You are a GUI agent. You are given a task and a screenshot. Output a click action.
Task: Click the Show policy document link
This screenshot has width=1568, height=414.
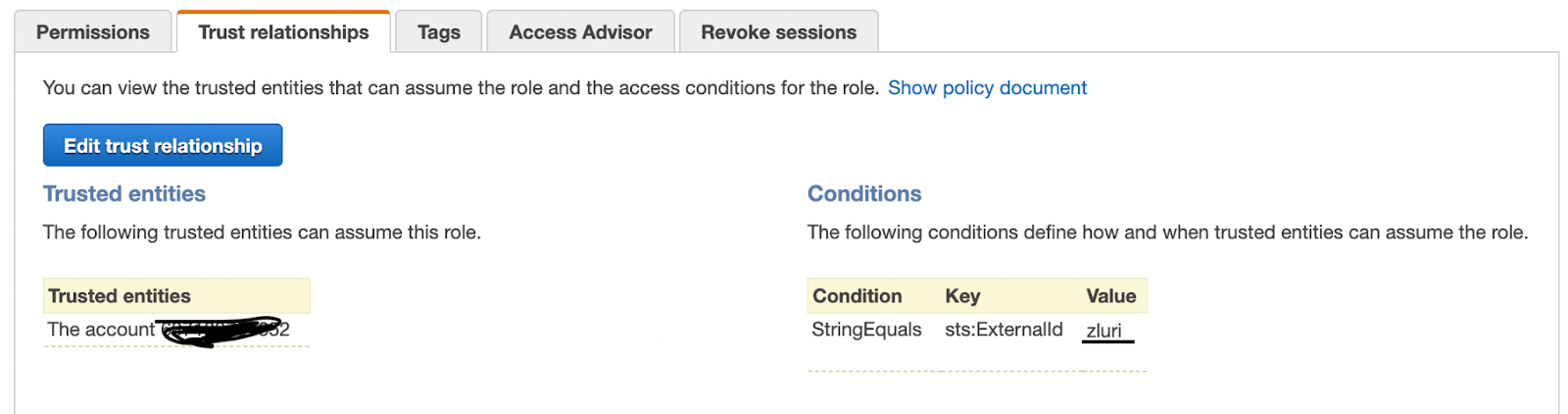coord(987,87)
